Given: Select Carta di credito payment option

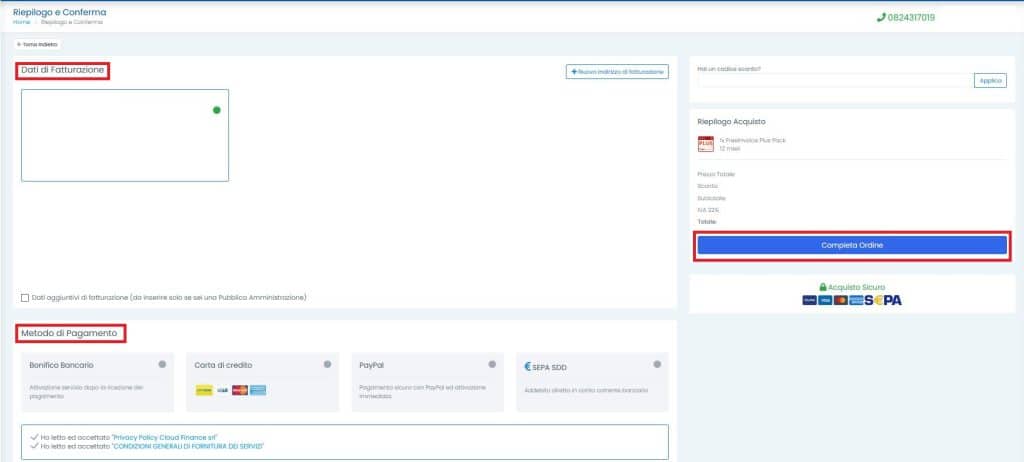Looking at the screenshot, I should [x=327, y=364].
